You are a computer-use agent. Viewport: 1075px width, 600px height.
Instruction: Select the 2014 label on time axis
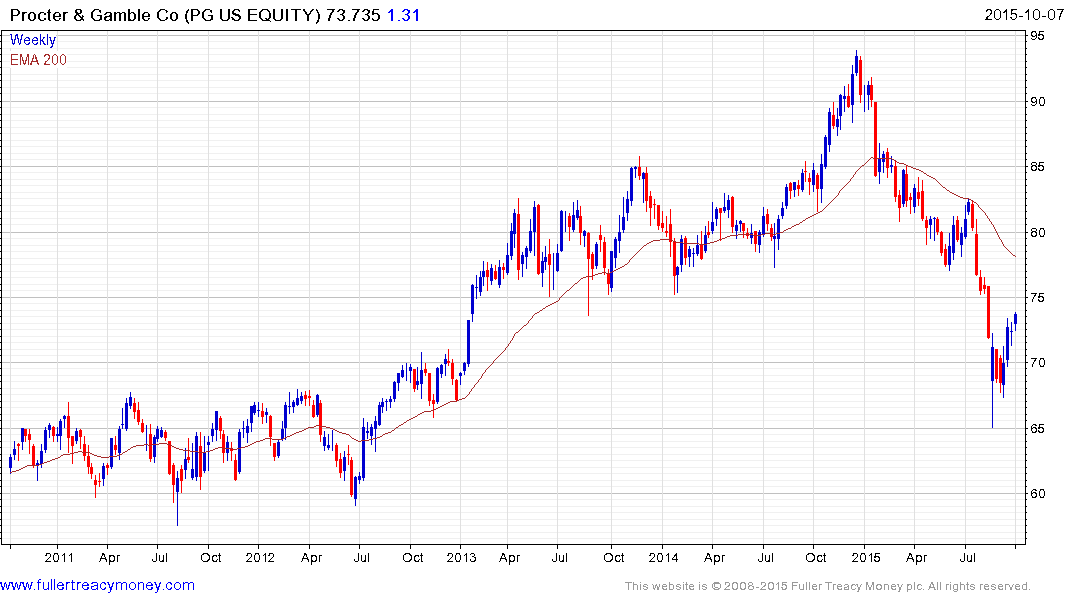tap(663, 557)
